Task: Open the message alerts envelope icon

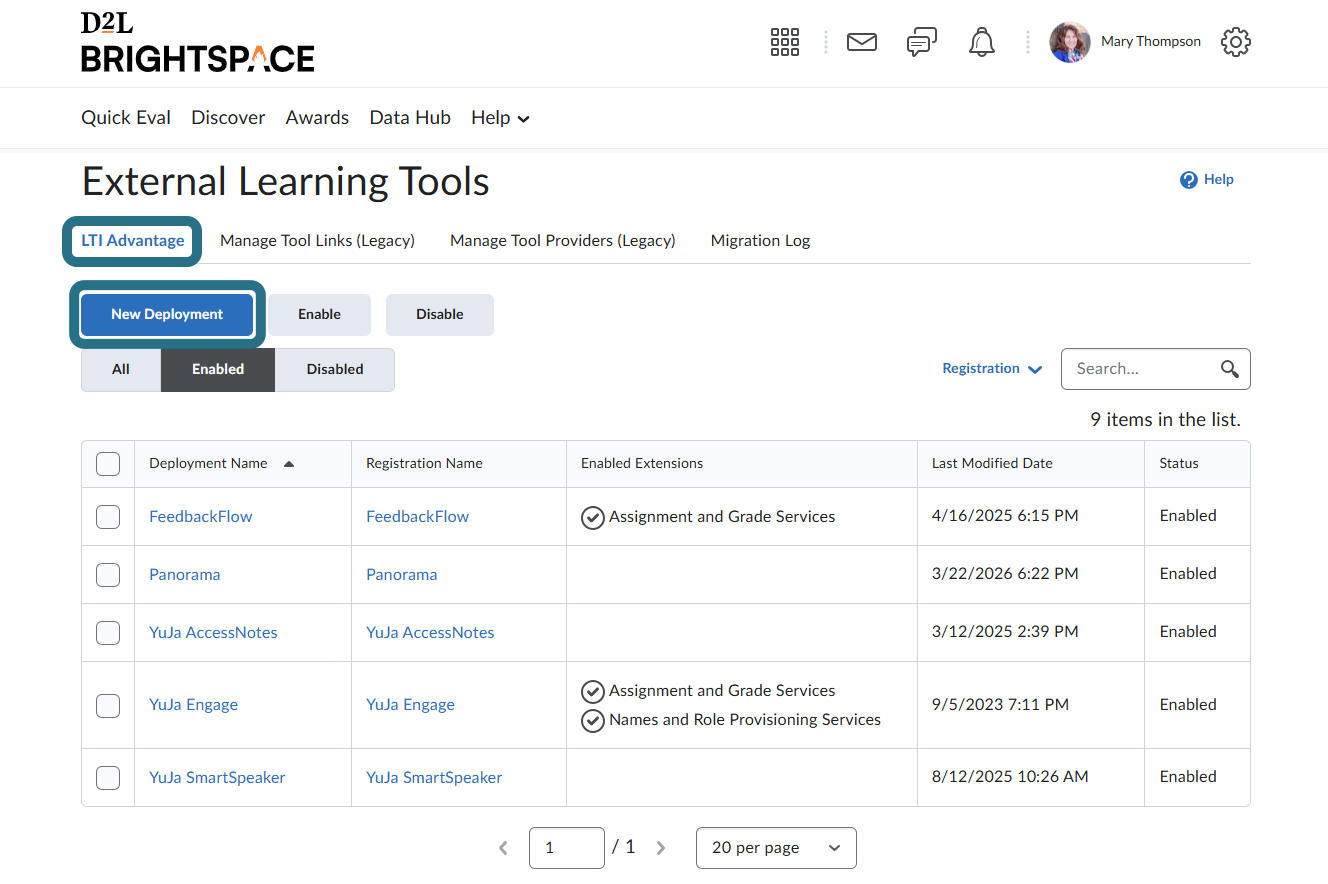Action: click(862, 42)
